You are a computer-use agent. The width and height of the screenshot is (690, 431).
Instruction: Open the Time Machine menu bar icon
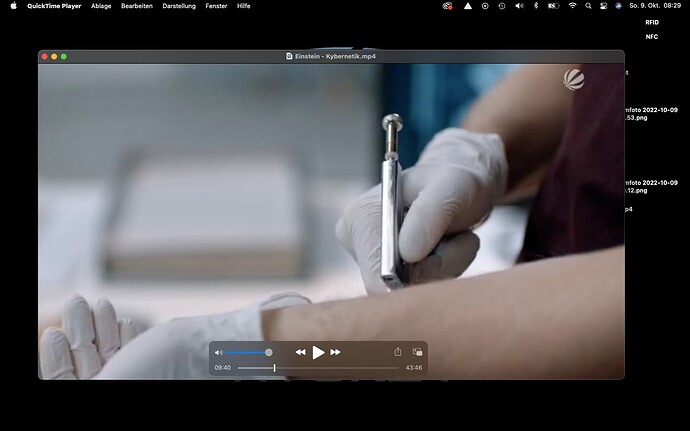point(502,6)
